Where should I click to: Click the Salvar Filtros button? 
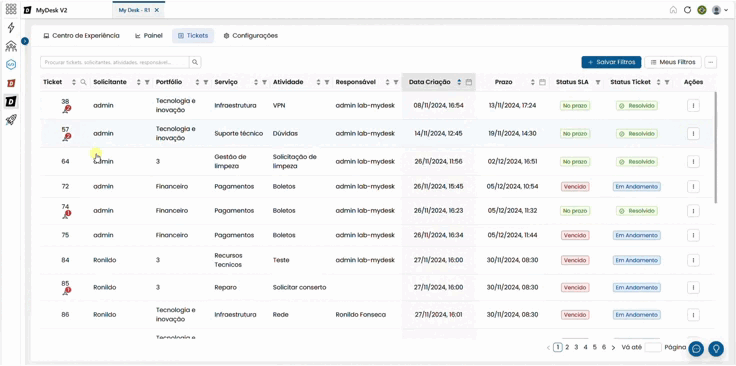pos(611,62)
